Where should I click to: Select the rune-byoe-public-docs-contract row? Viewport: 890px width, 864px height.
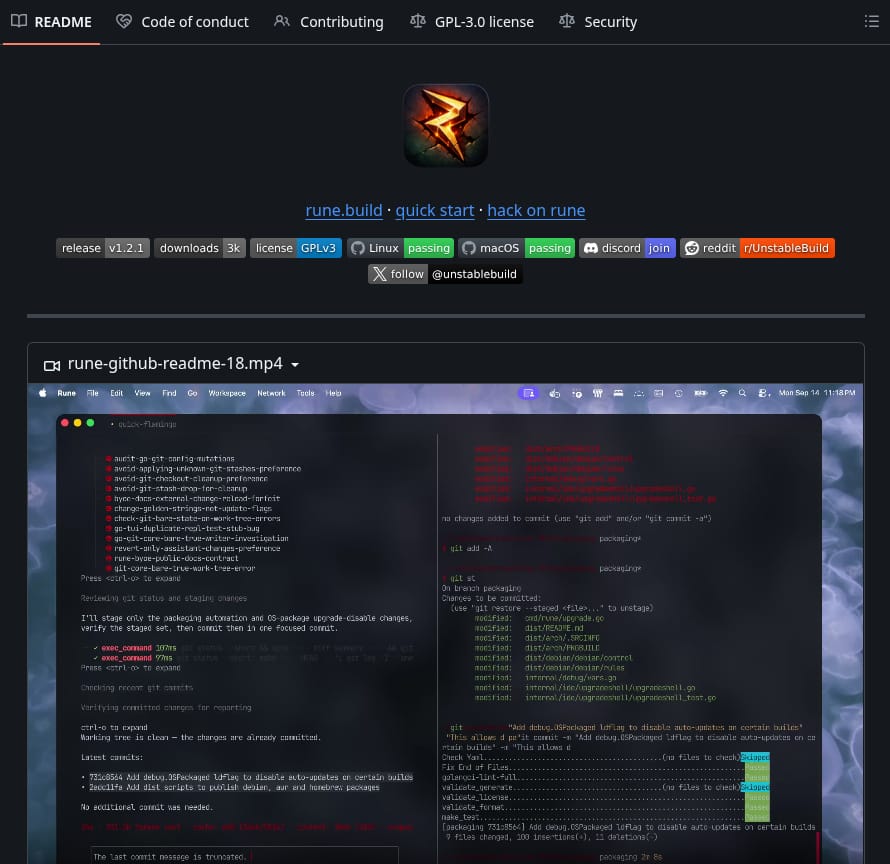(x=172, y=559)
